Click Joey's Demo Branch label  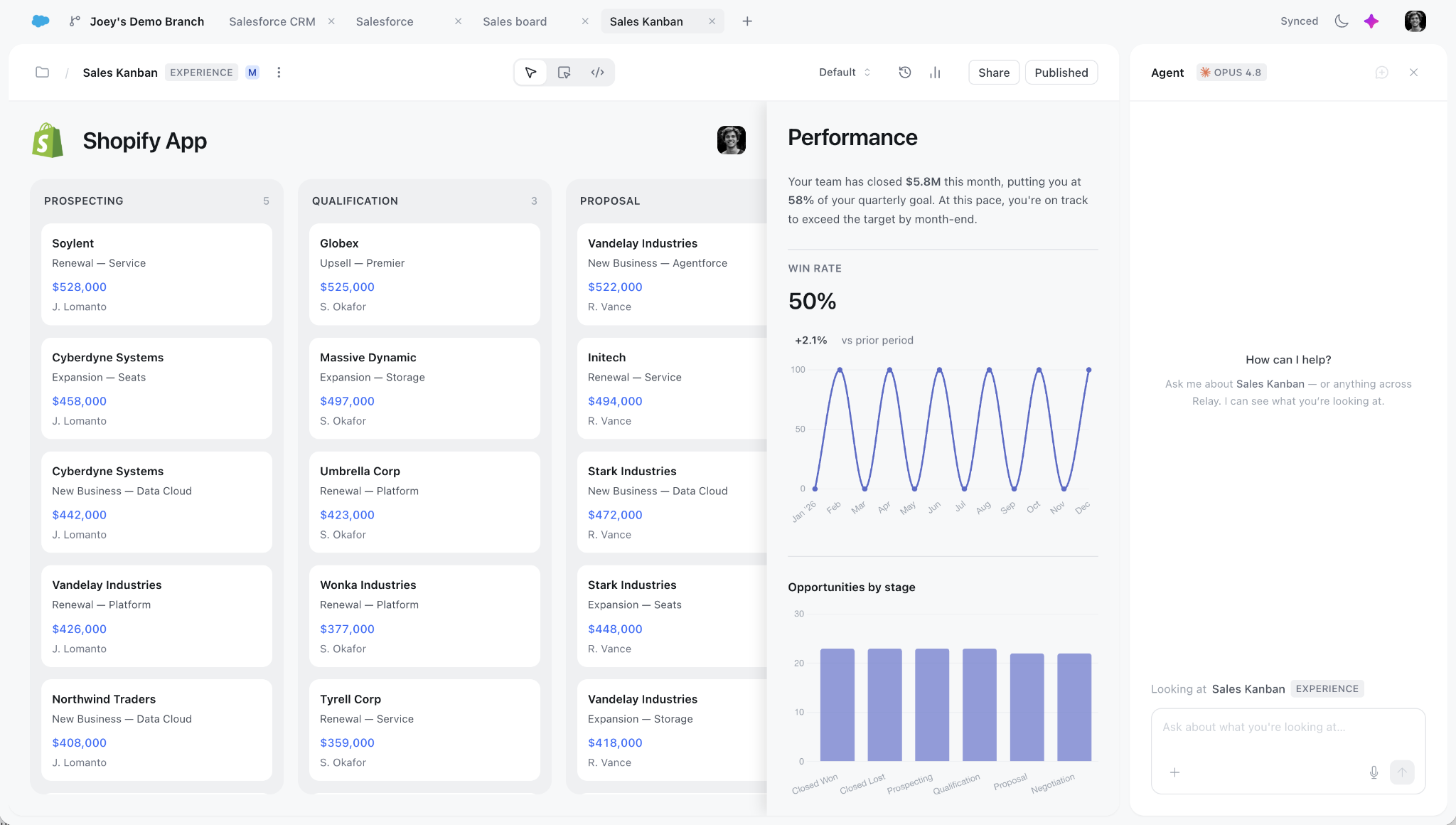pos(147,21)
